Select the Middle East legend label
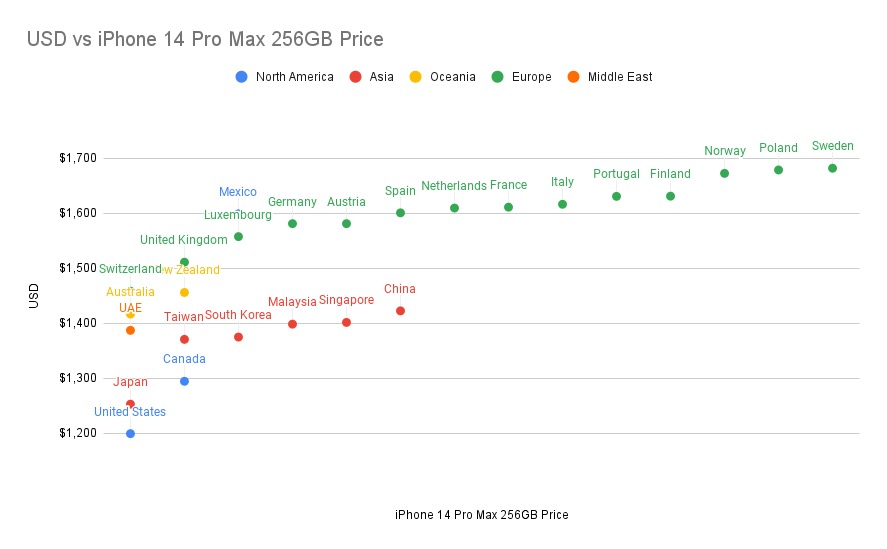Viewport: 887px width, 549px height. point(620,77)
